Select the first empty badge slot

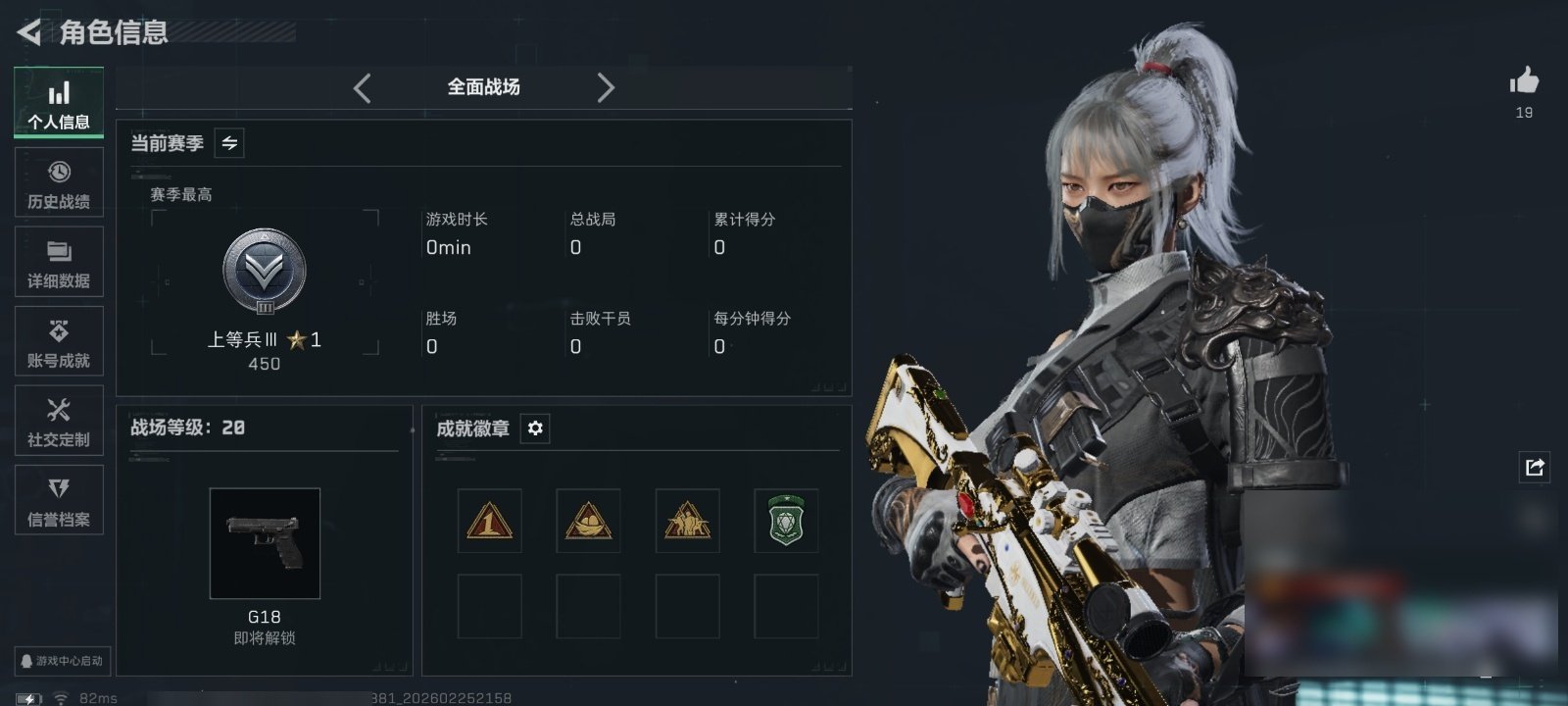(x=490, y=607)
